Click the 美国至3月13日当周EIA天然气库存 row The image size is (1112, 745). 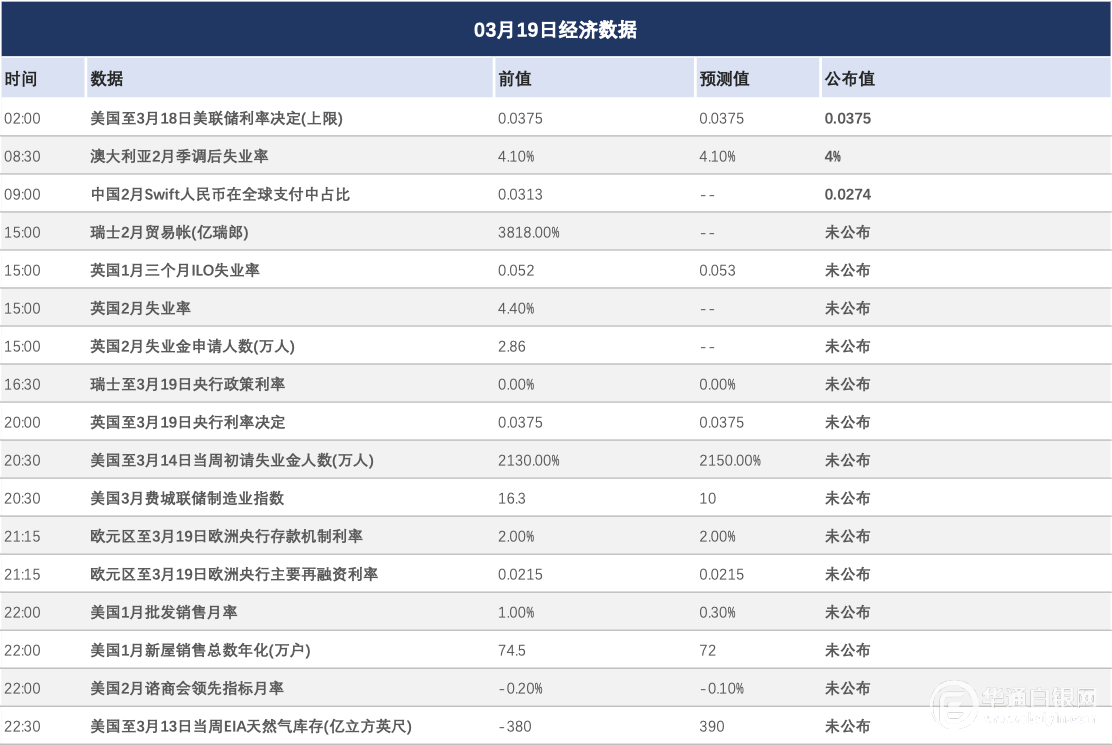pyautogui.click(x=250, y=726)
